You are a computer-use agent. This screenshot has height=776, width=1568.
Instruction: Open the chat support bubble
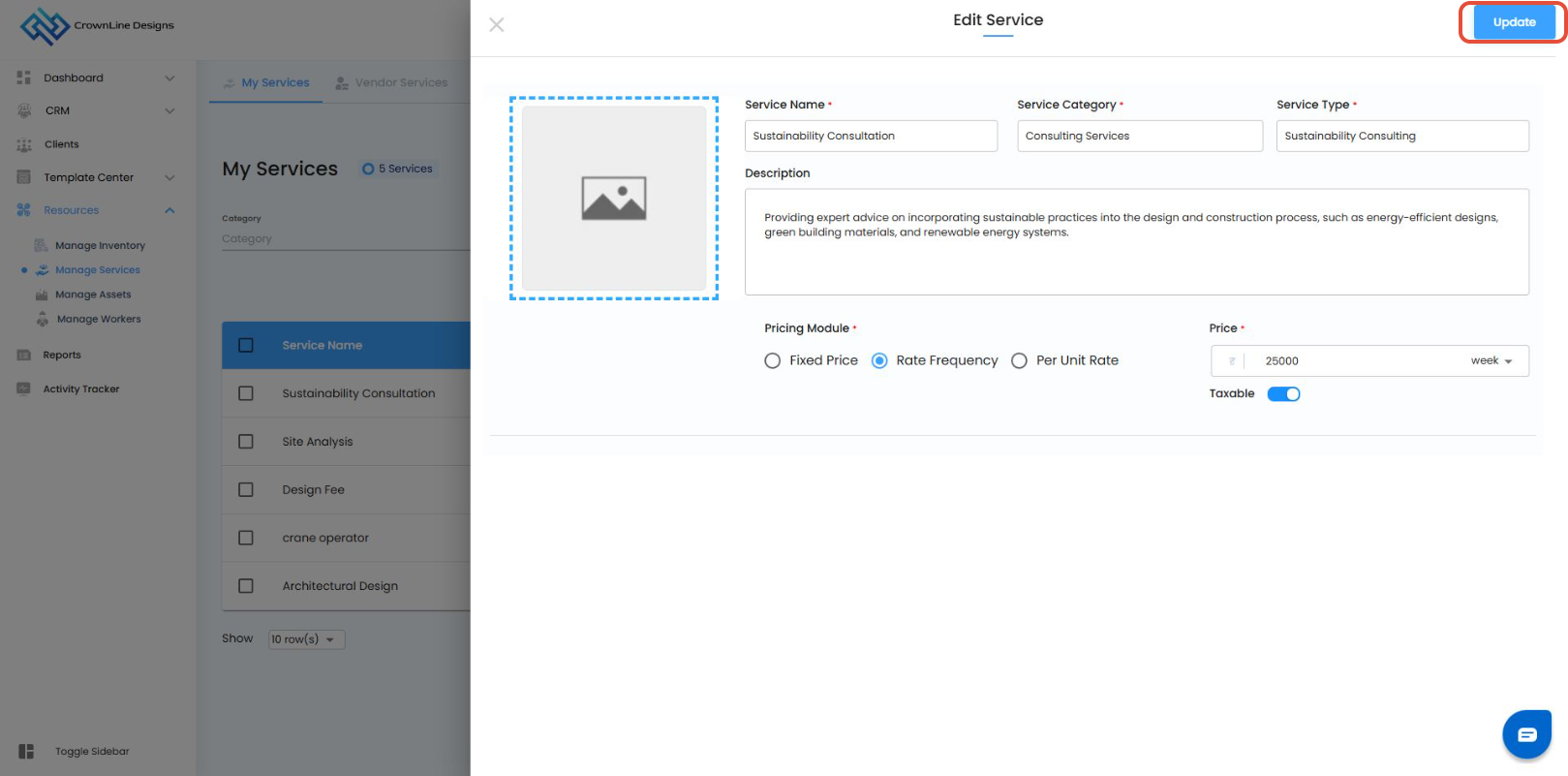click(x=1527, y=734)
